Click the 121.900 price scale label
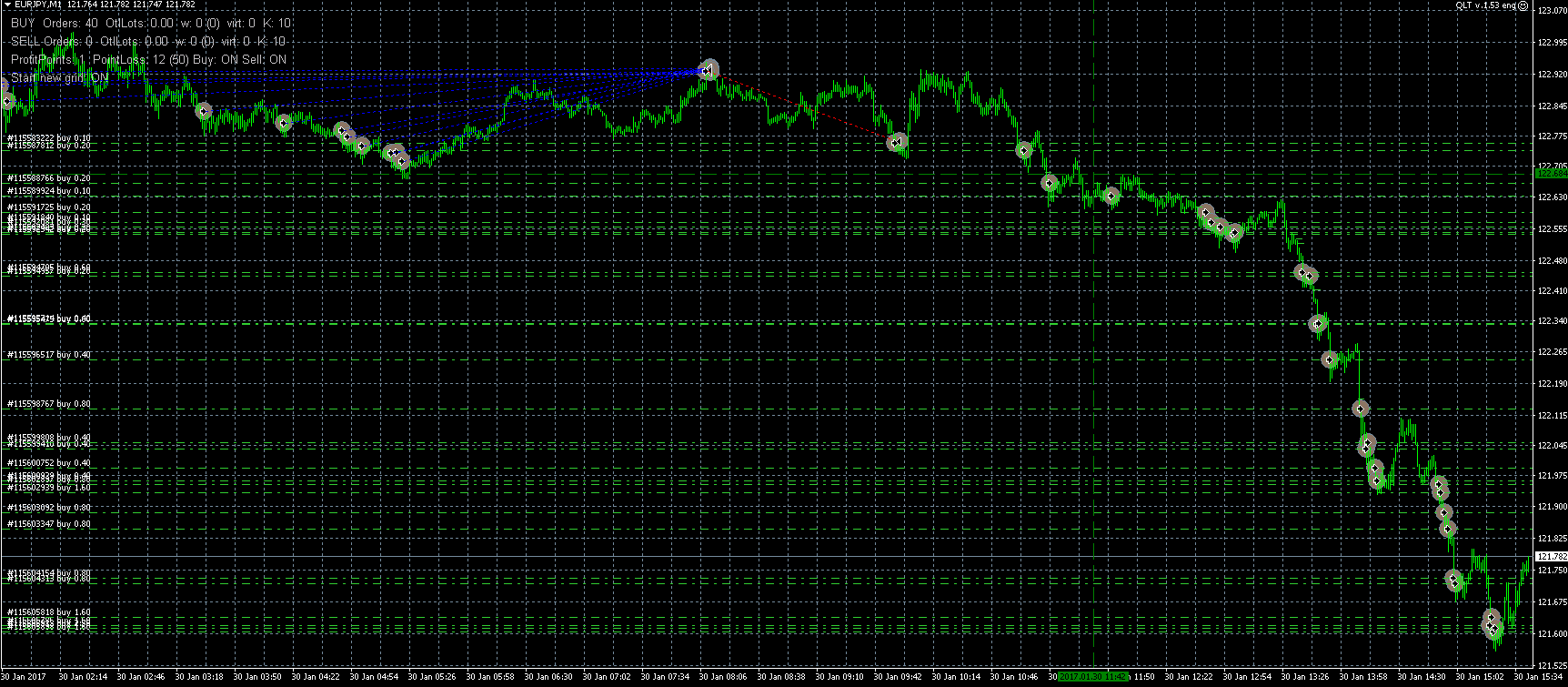 pyautogui.click(x=1553, y=507)
